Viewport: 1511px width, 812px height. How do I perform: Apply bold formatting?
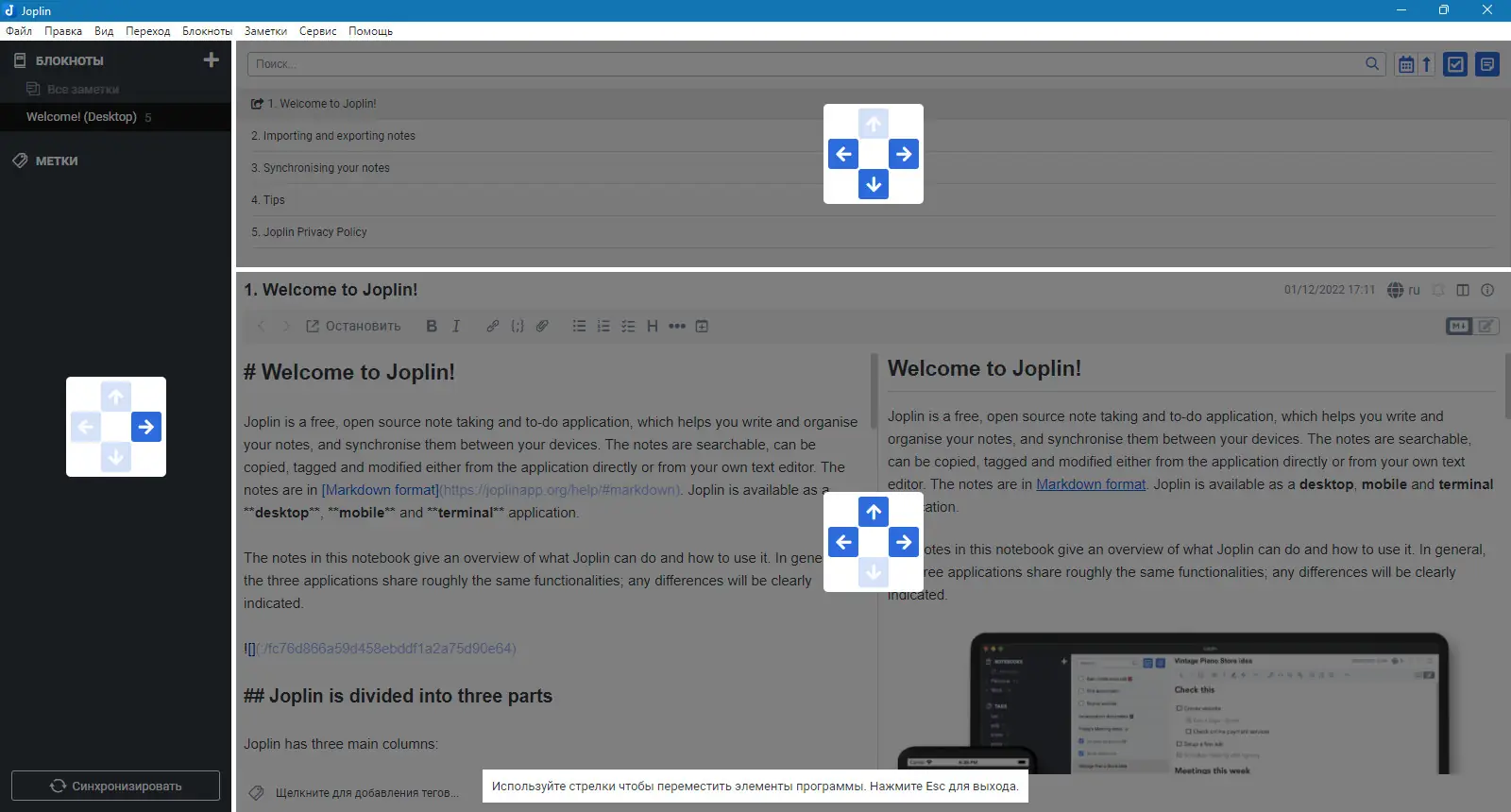[432, 326]
